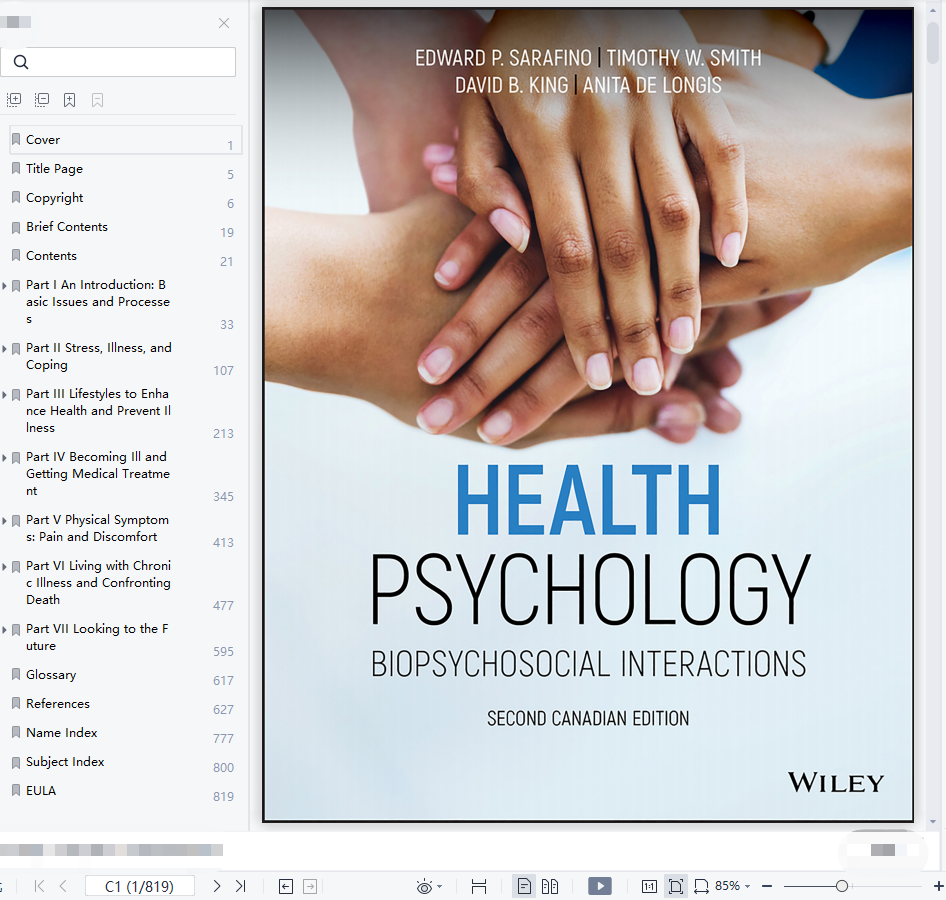The height and width of the screenshot is (900, 946).
Task: Go forward to the next view
Action: coord(310,886)
